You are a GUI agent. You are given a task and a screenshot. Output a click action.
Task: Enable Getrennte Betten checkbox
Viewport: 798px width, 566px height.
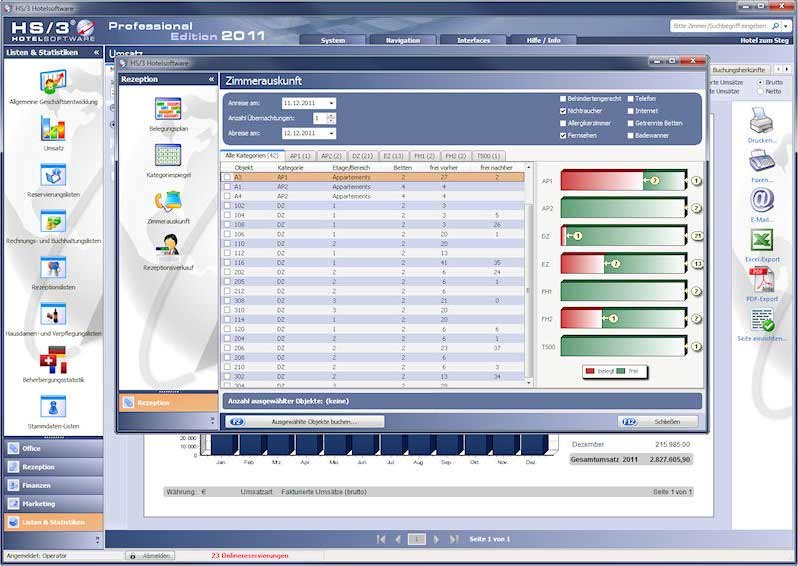click(x=630, y=123)
